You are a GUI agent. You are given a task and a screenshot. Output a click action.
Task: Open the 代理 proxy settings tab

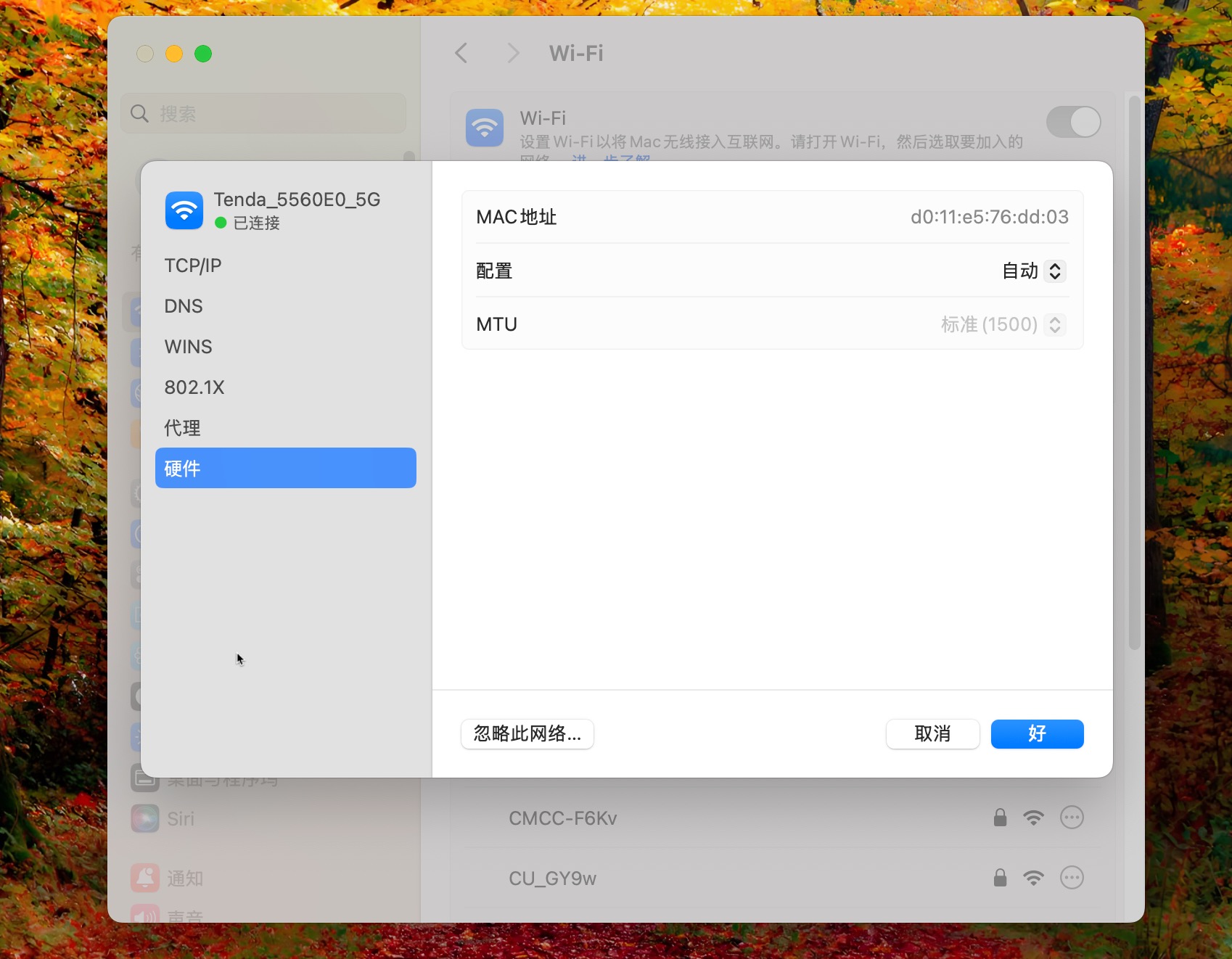(x=183, y=428)
